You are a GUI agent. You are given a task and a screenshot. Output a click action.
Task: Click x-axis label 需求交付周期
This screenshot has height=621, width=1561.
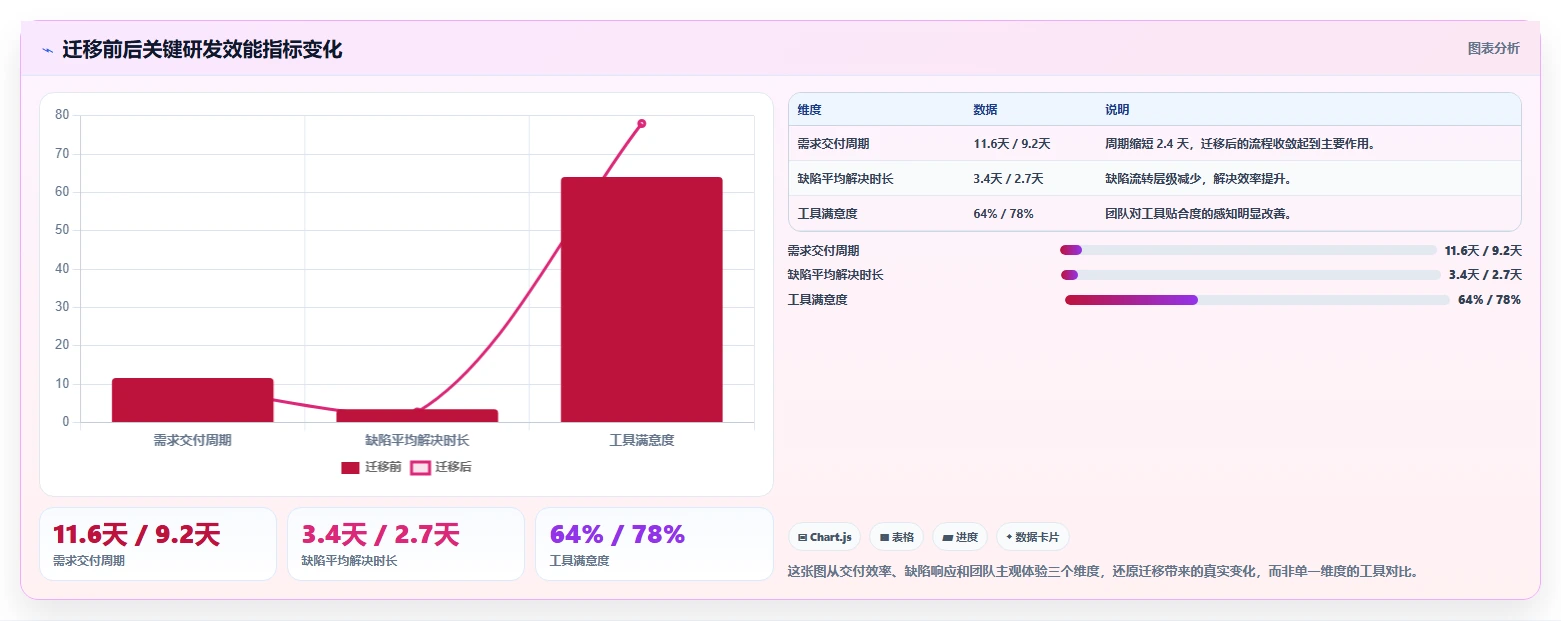tap(192, 440)
